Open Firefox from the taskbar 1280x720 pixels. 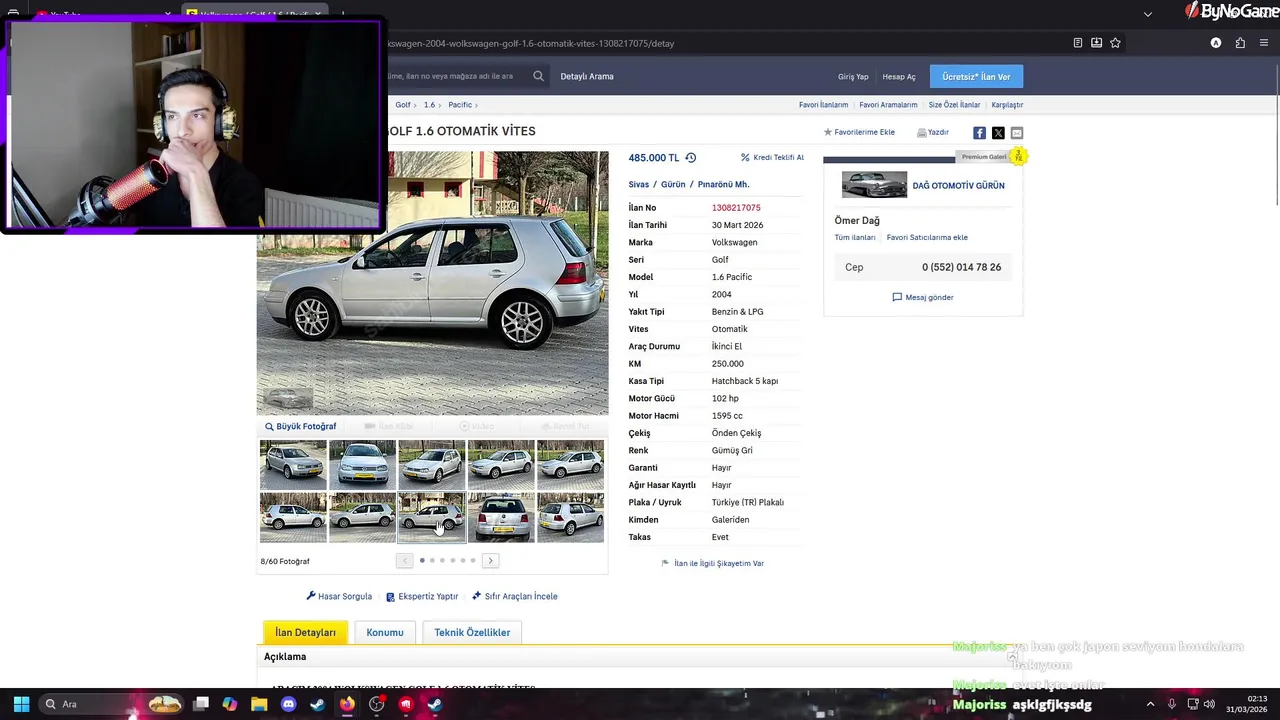click(x=347, y=704)
